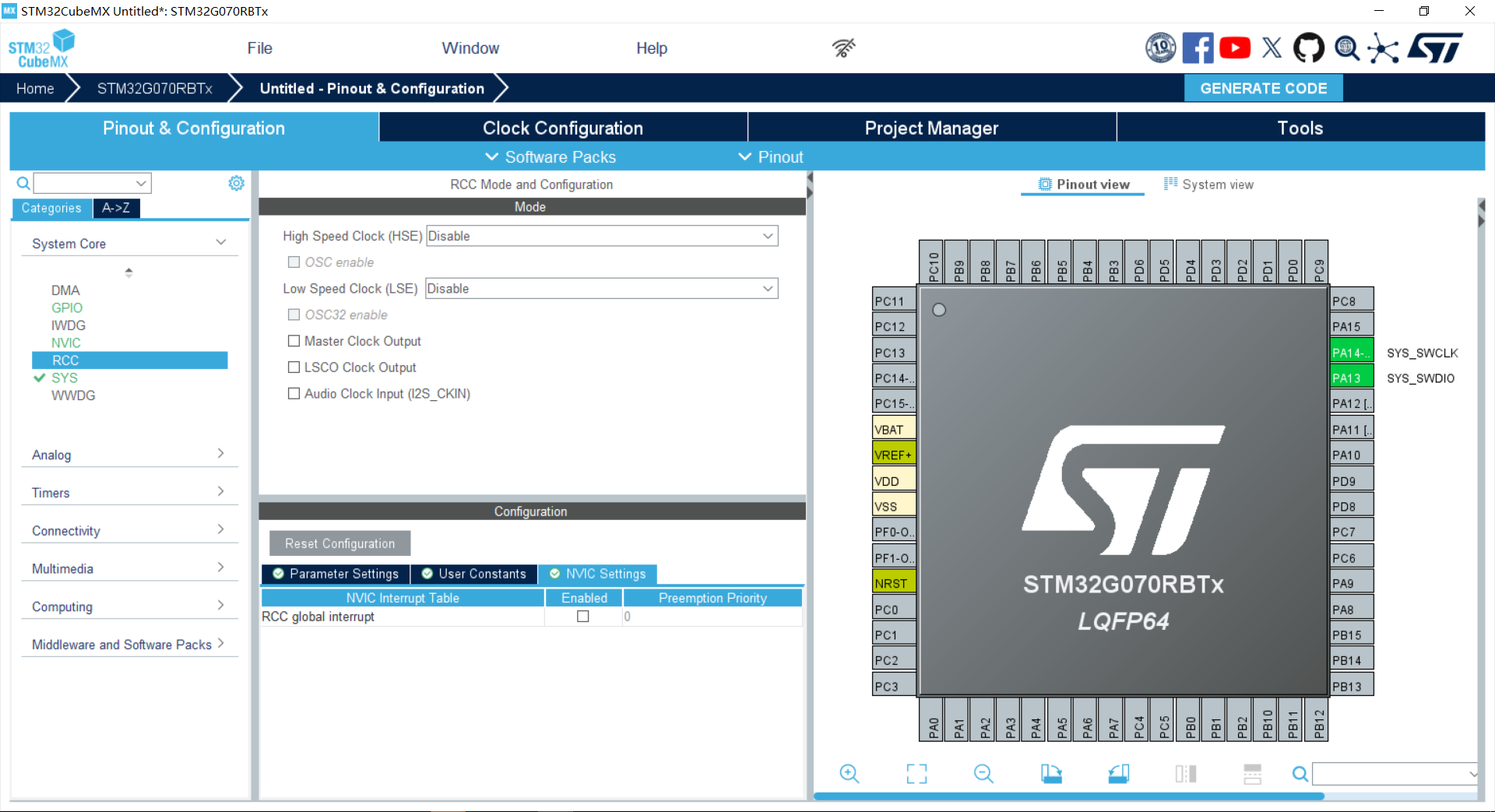
Task: Open the YouTube icon link
Action: pos(1235,48)
